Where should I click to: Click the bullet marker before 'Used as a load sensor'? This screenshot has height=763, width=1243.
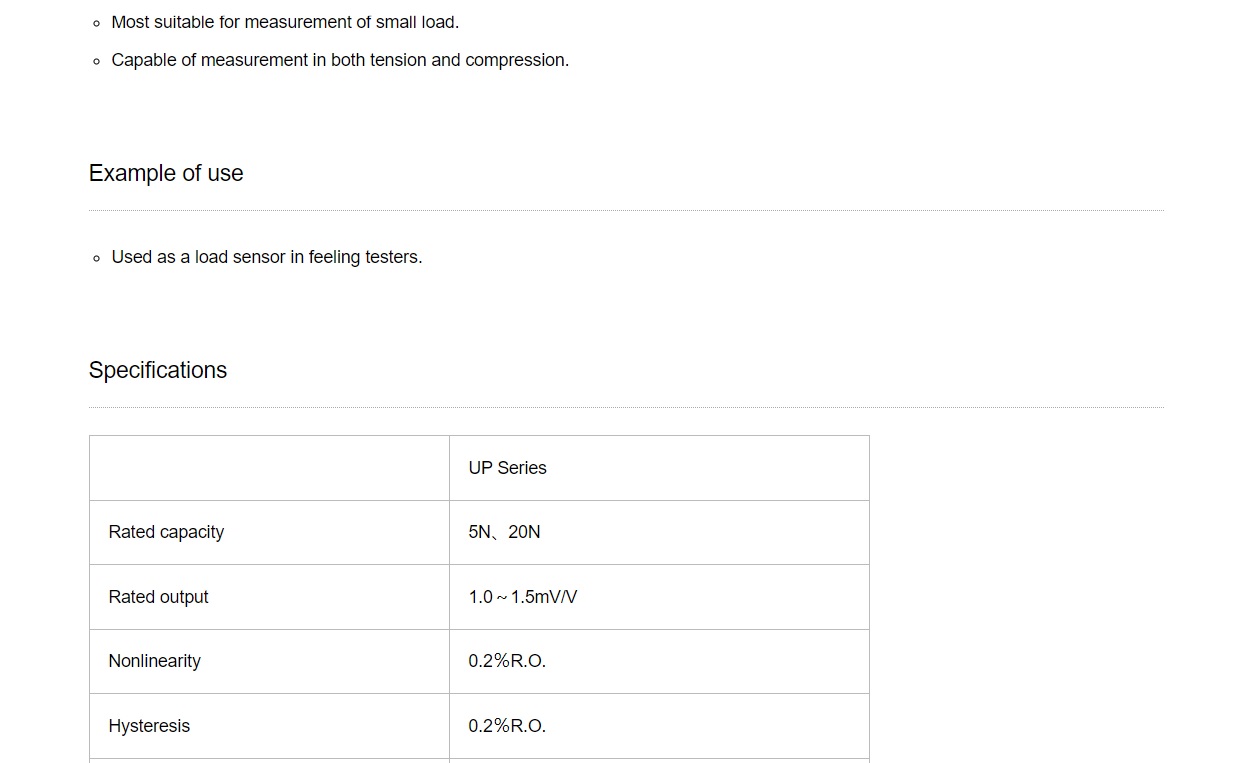tap(96, 258)
